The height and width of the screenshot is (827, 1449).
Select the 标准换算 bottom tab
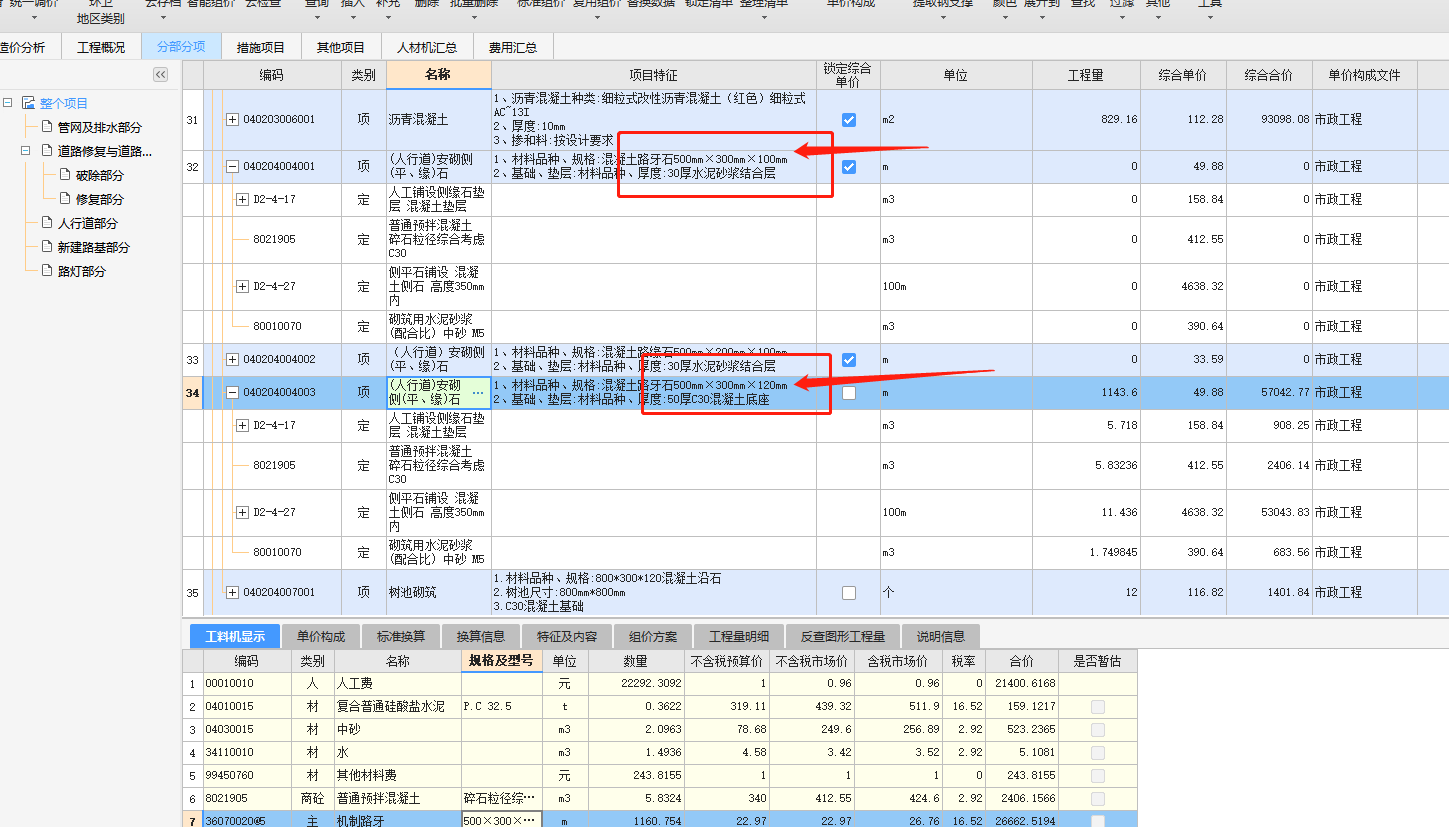coord(401,636)
